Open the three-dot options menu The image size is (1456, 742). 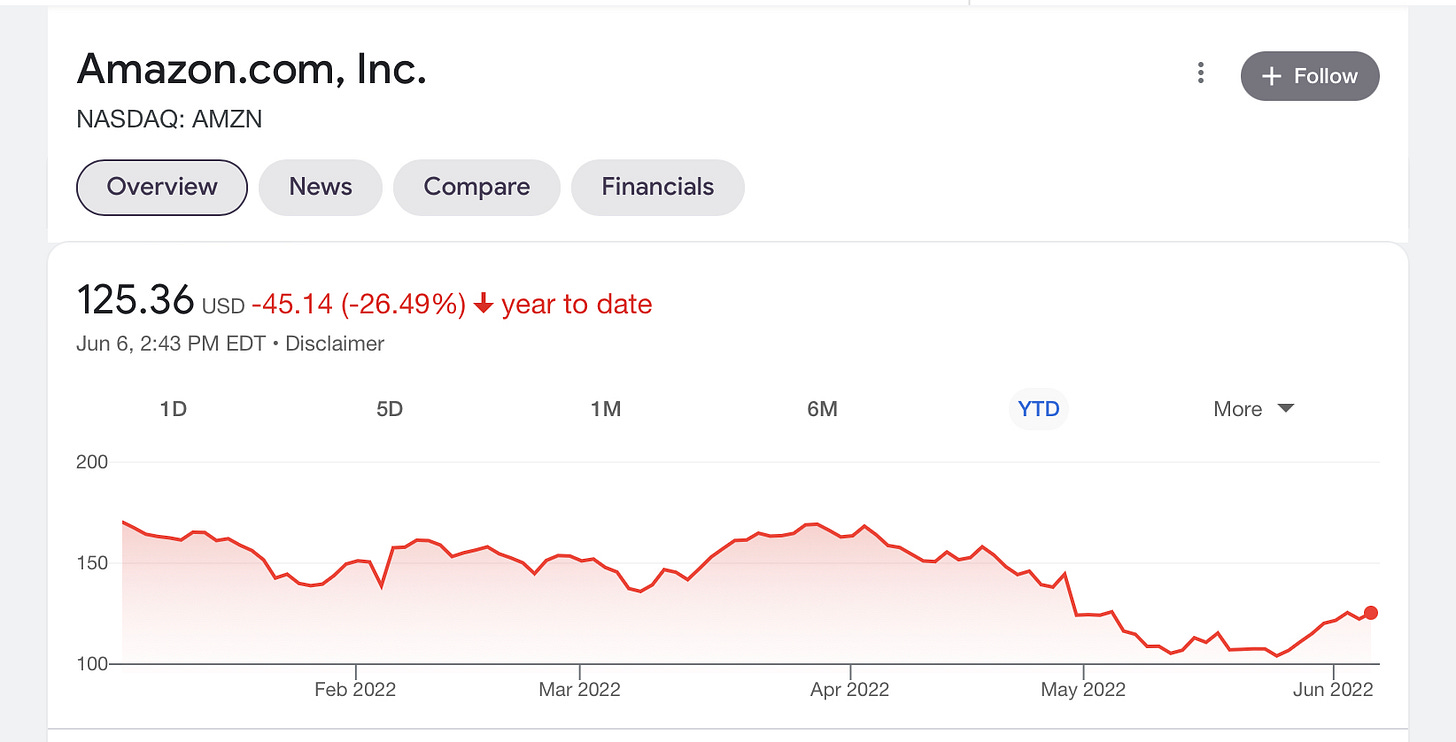1200,73
